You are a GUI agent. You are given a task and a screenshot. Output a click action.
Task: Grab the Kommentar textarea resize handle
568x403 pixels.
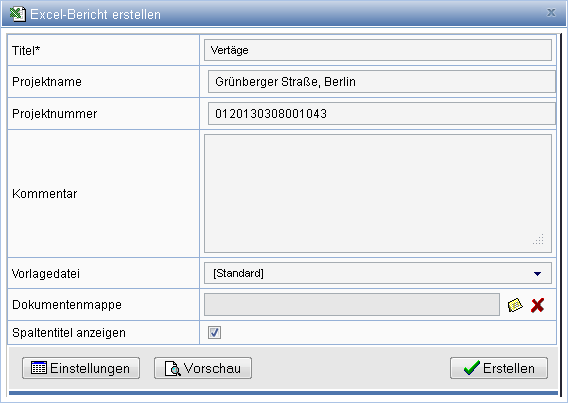[539, 240]
